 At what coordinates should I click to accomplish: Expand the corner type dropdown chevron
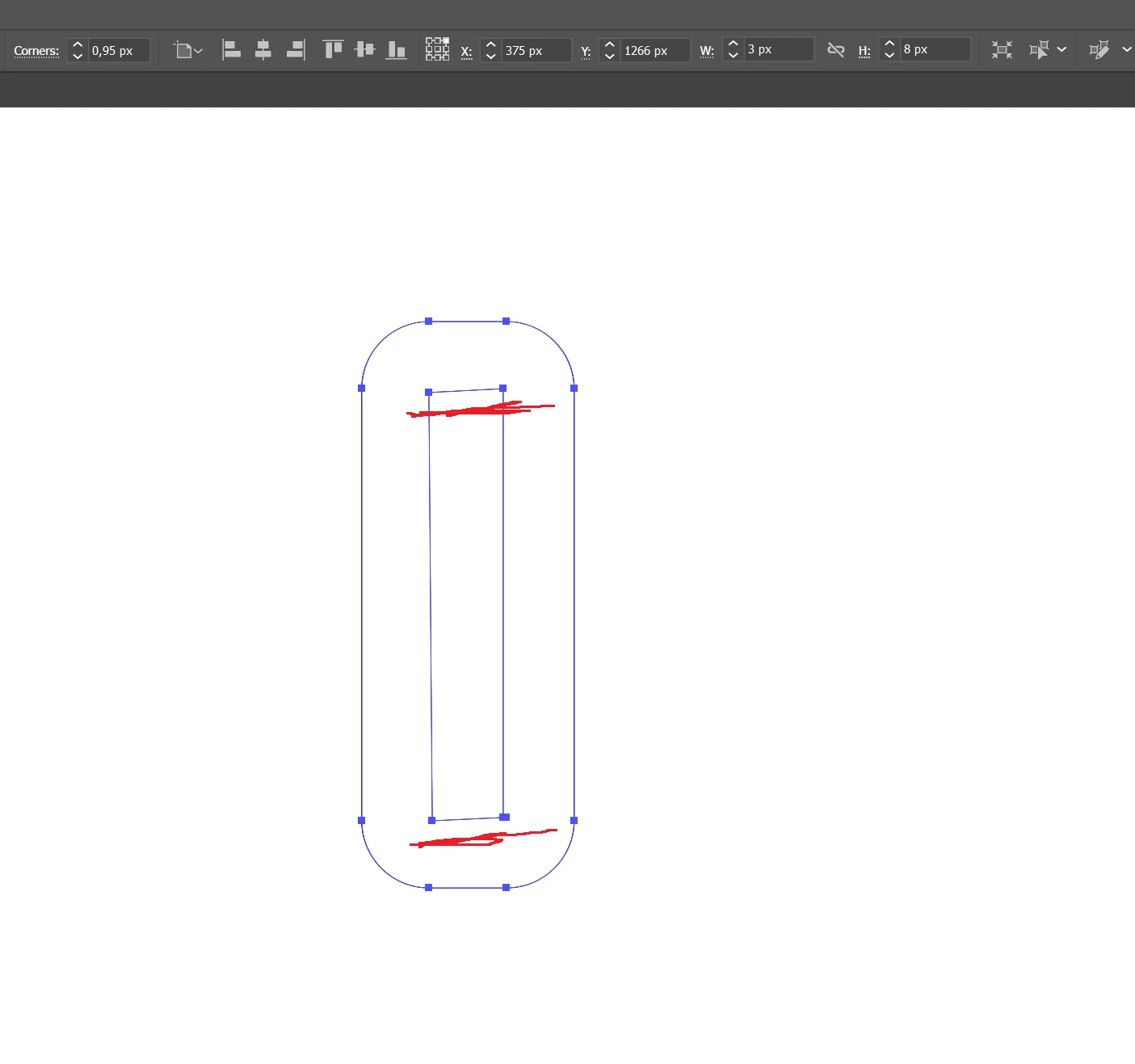click(x=199, y=51)
